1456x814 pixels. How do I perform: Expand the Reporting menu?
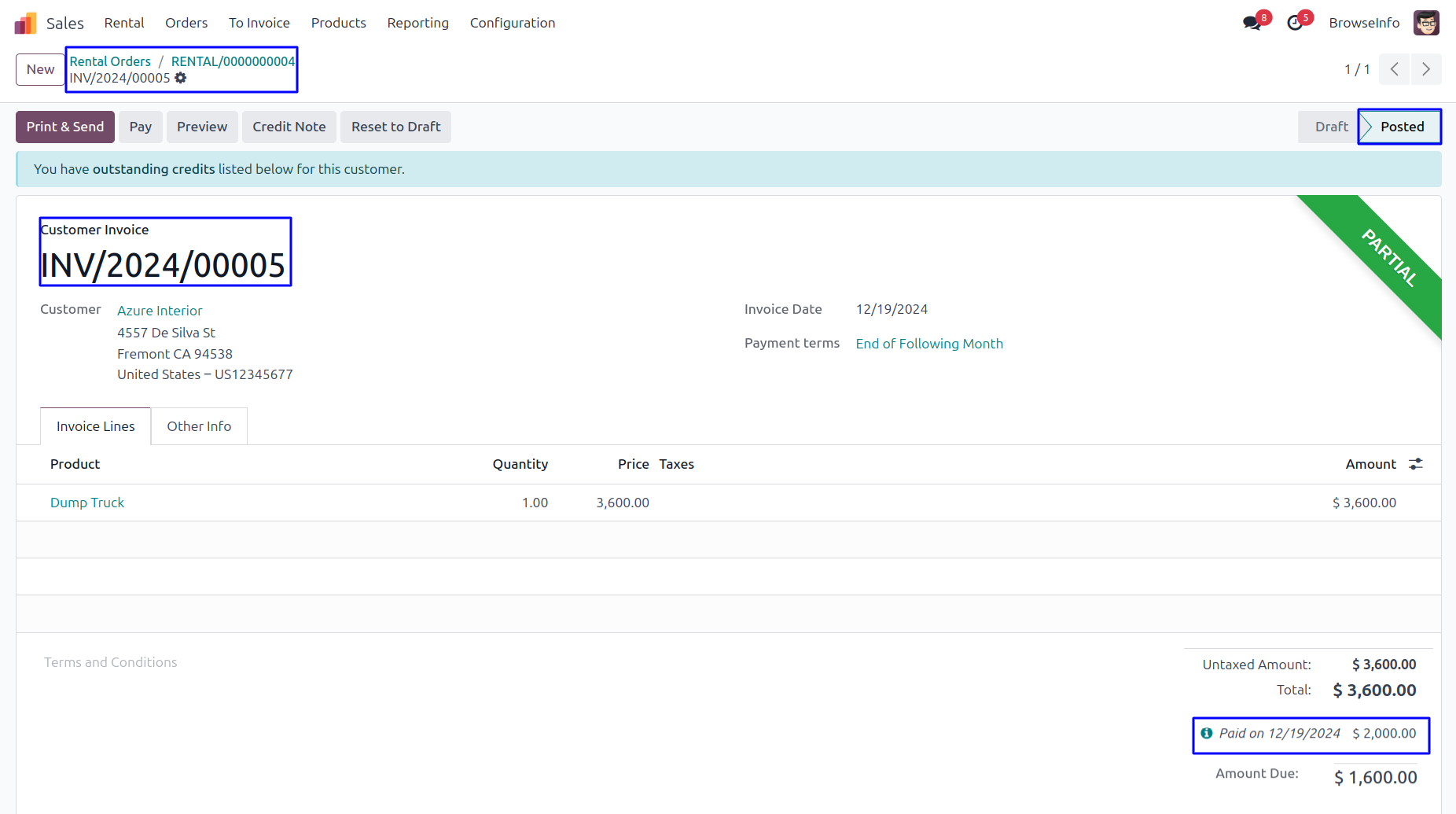[x=417, y=23]
